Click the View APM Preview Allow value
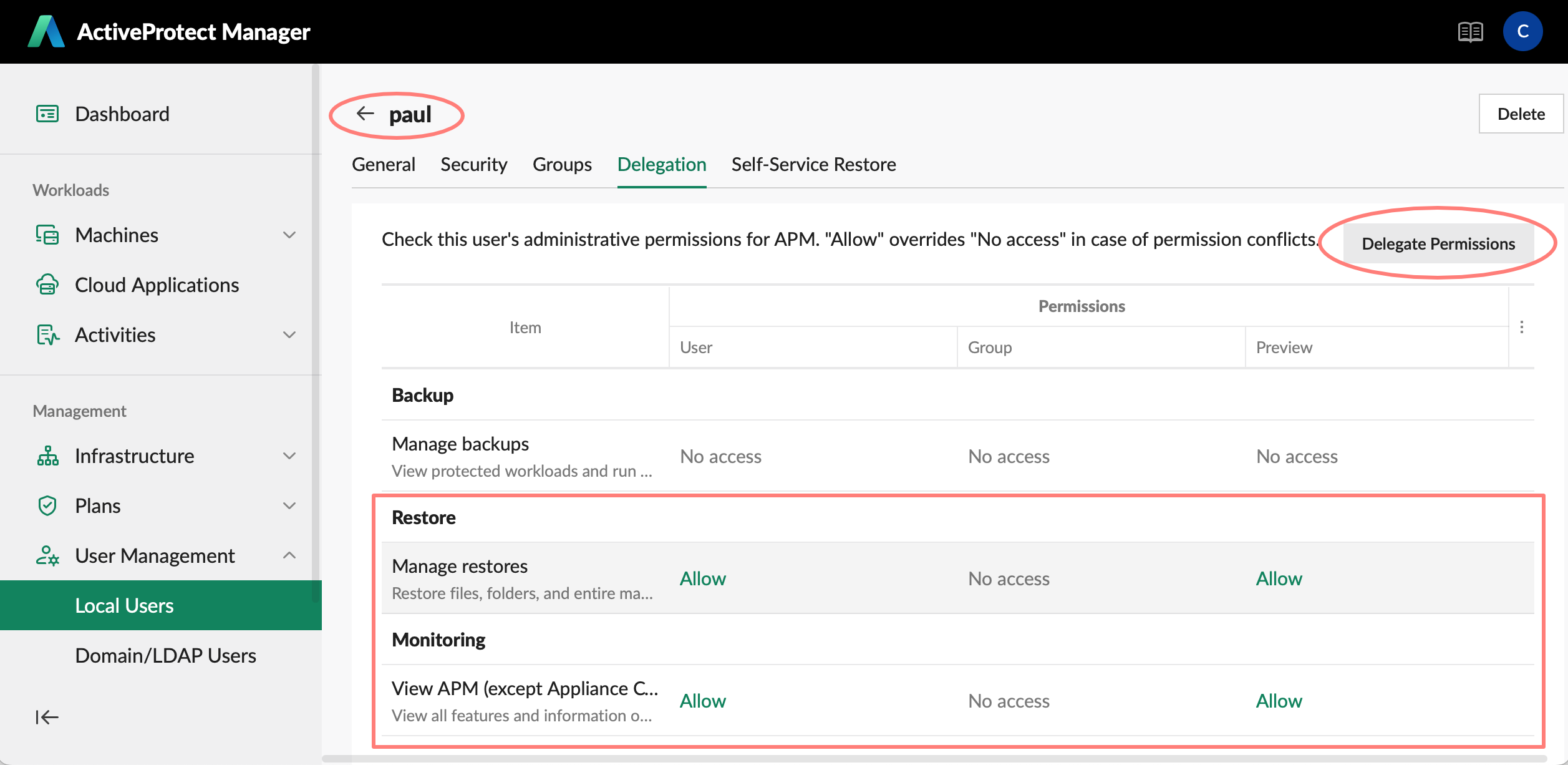The height and width of the screenshot is (765, 1568). [1279, 701]
